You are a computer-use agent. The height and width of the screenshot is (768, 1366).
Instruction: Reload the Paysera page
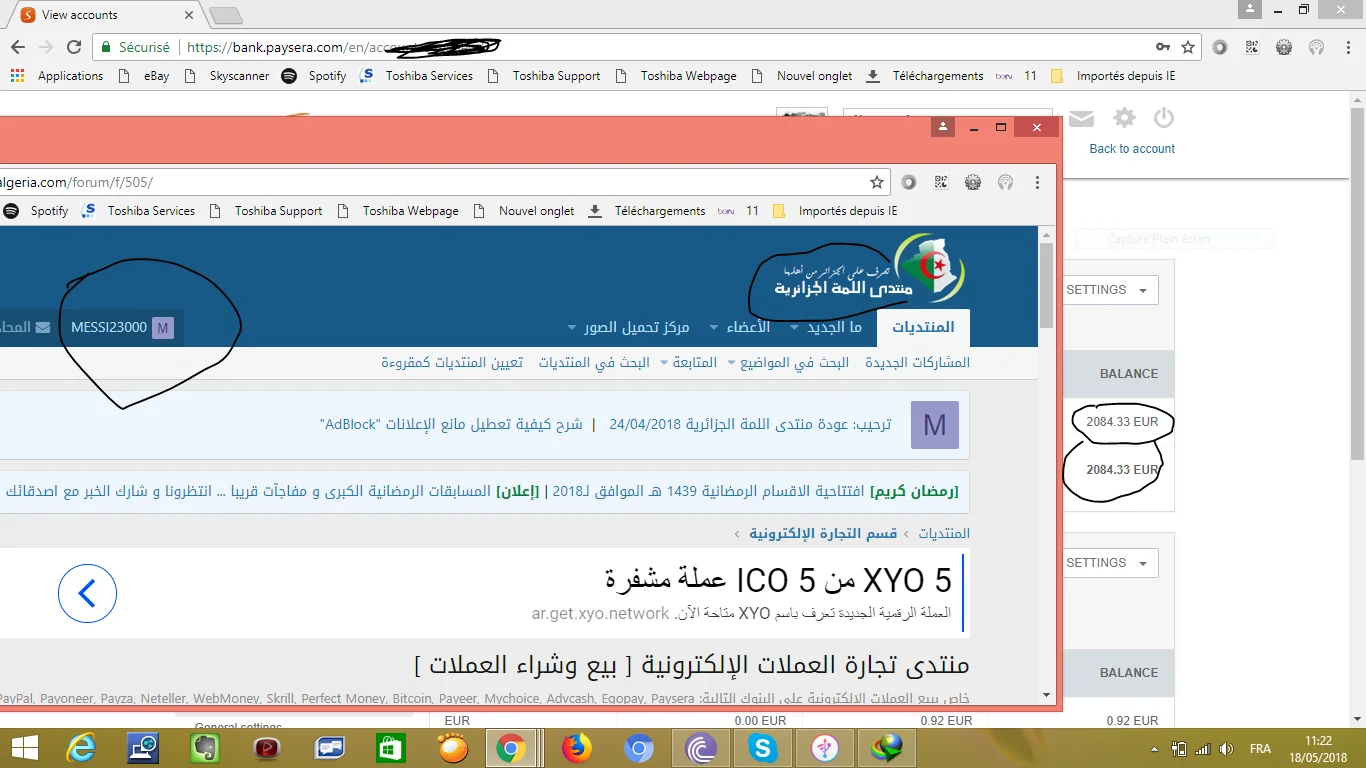(x=73, y=47)
